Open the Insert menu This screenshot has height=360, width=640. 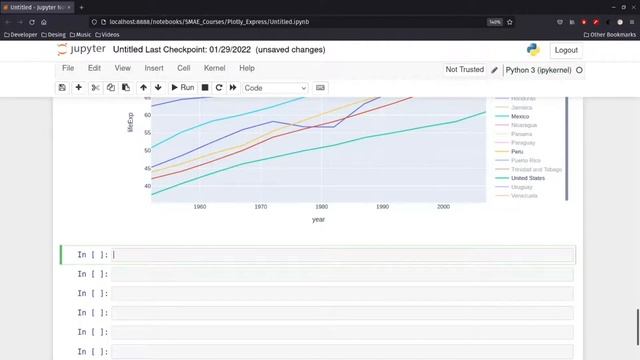pos(154,68)
